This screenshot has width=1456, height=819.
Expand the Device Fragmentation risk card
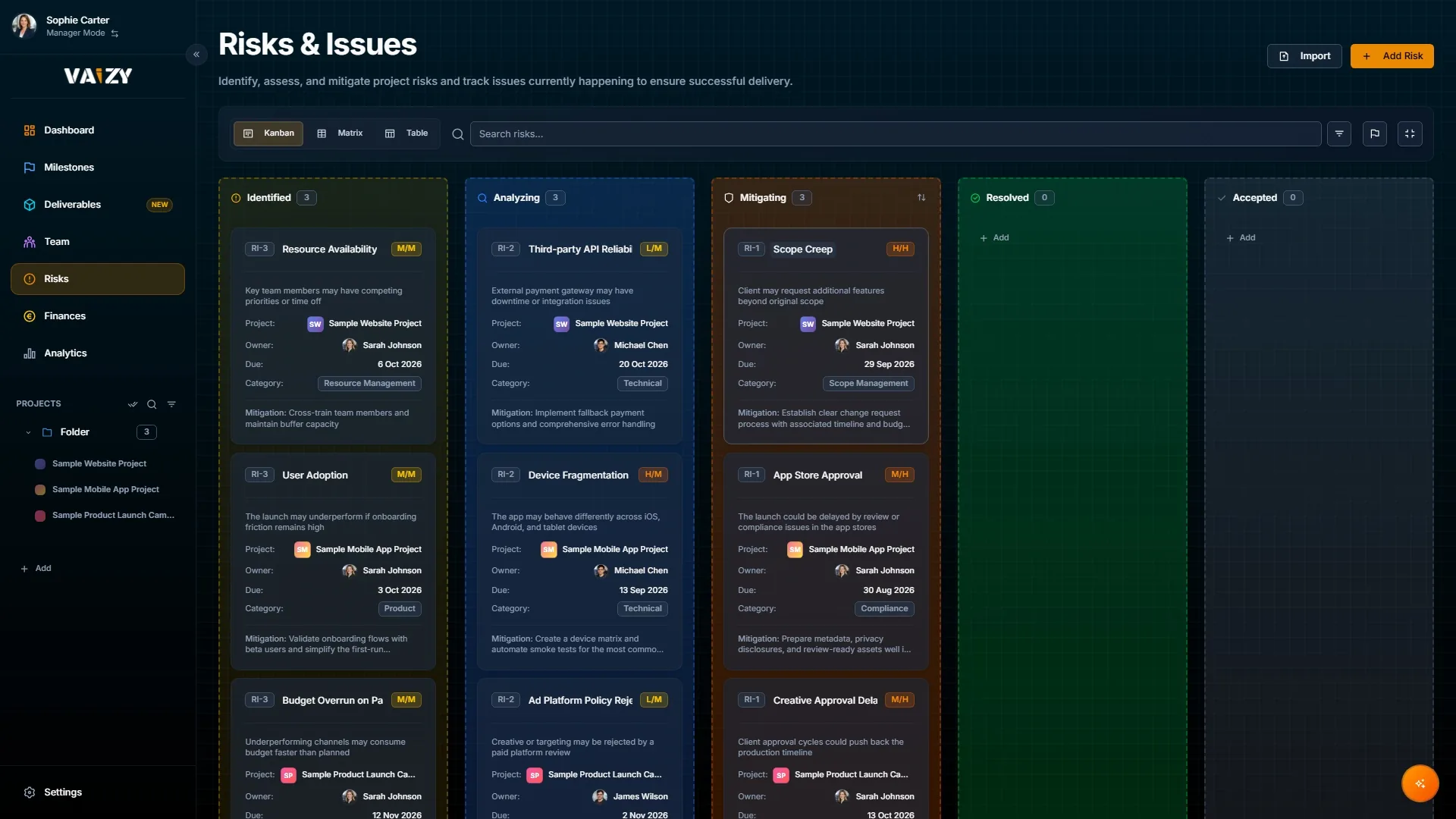coord(579,561)
